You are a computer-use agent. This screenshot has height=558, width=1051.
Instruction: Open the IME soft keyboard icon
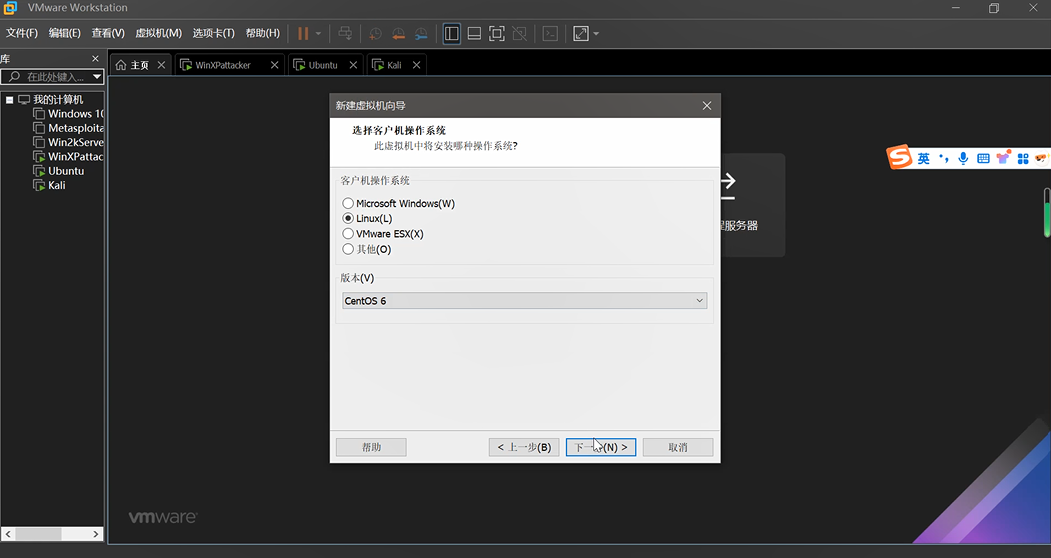(x=983, y=158)
